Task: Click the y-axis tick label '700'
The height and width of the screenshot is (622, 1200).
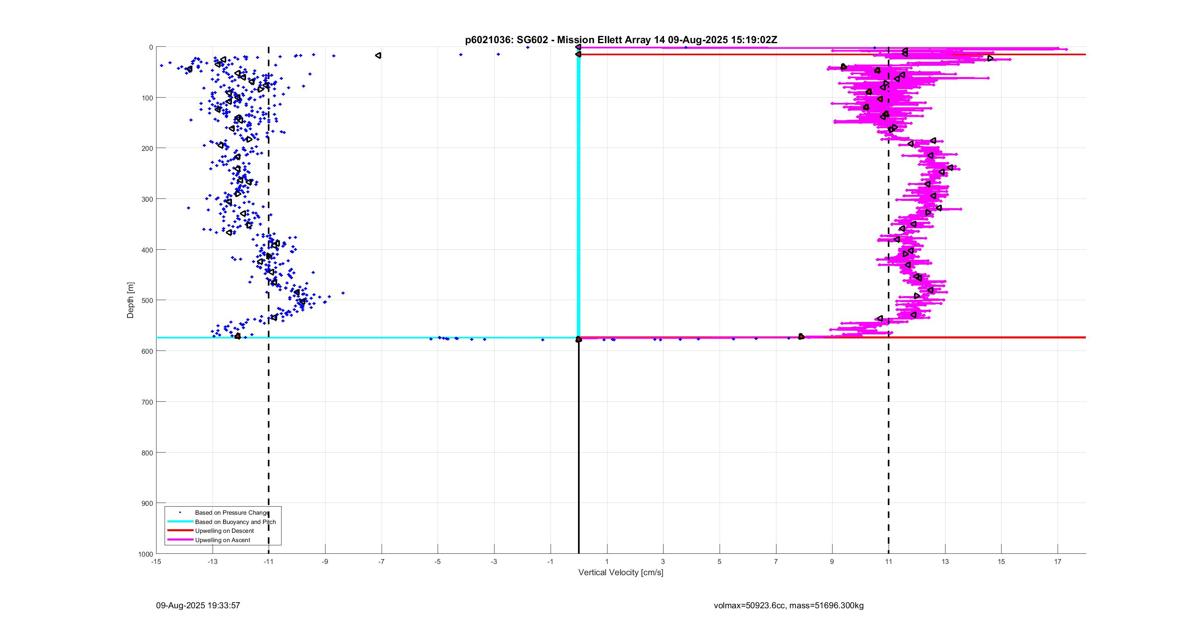Action: pos(146,402)
